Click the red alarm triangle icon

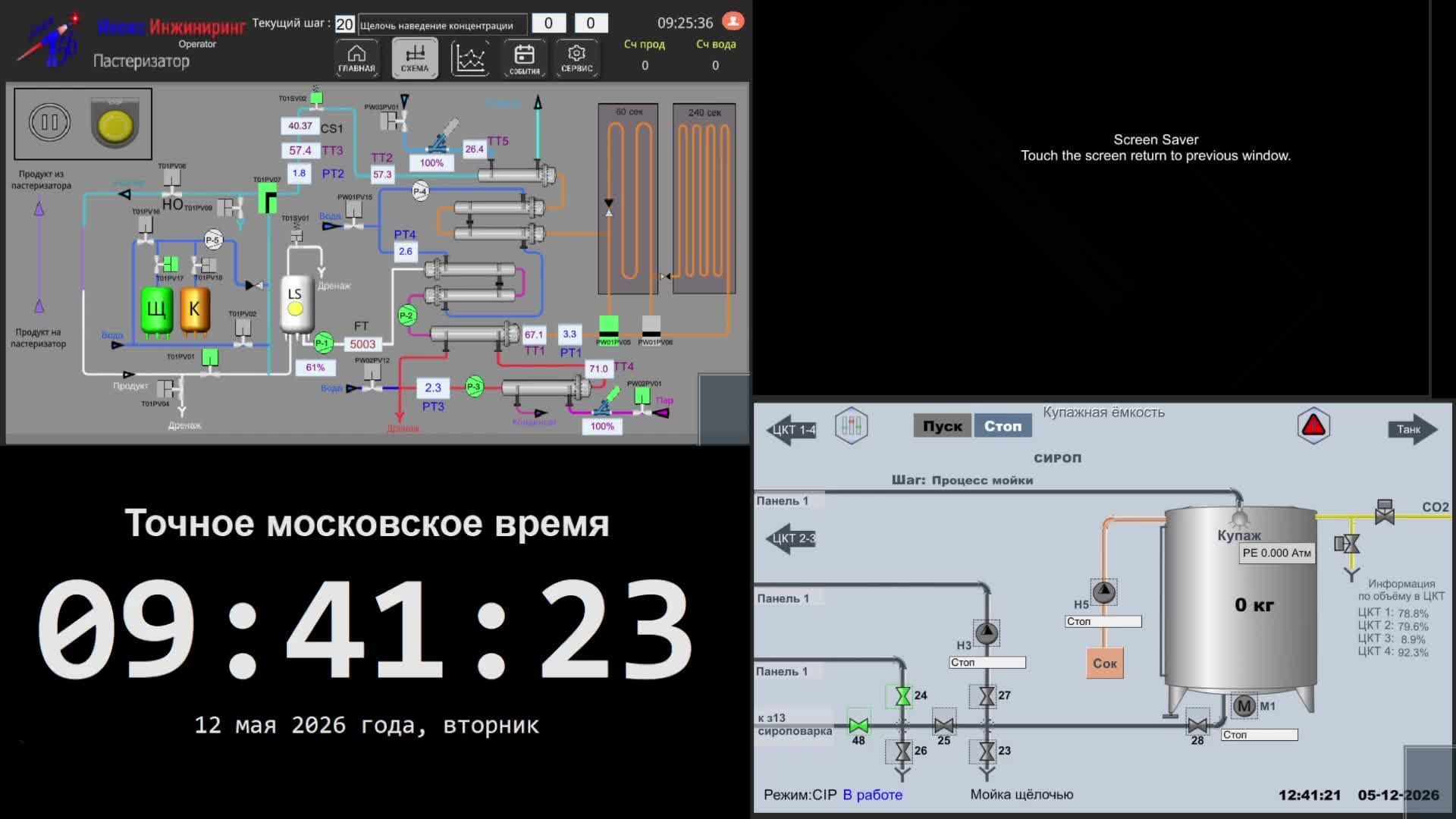coord(1313,425)
